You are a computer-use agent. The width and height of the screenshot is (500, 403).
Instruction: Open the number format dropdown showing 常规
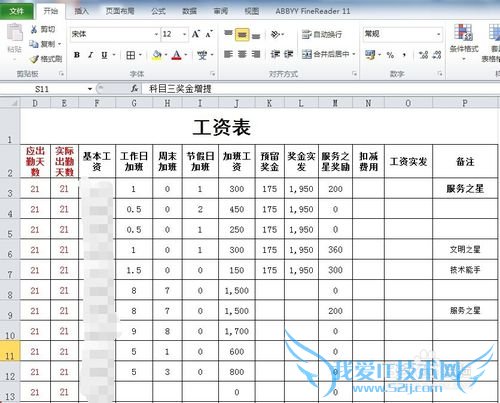click(438, 34)
